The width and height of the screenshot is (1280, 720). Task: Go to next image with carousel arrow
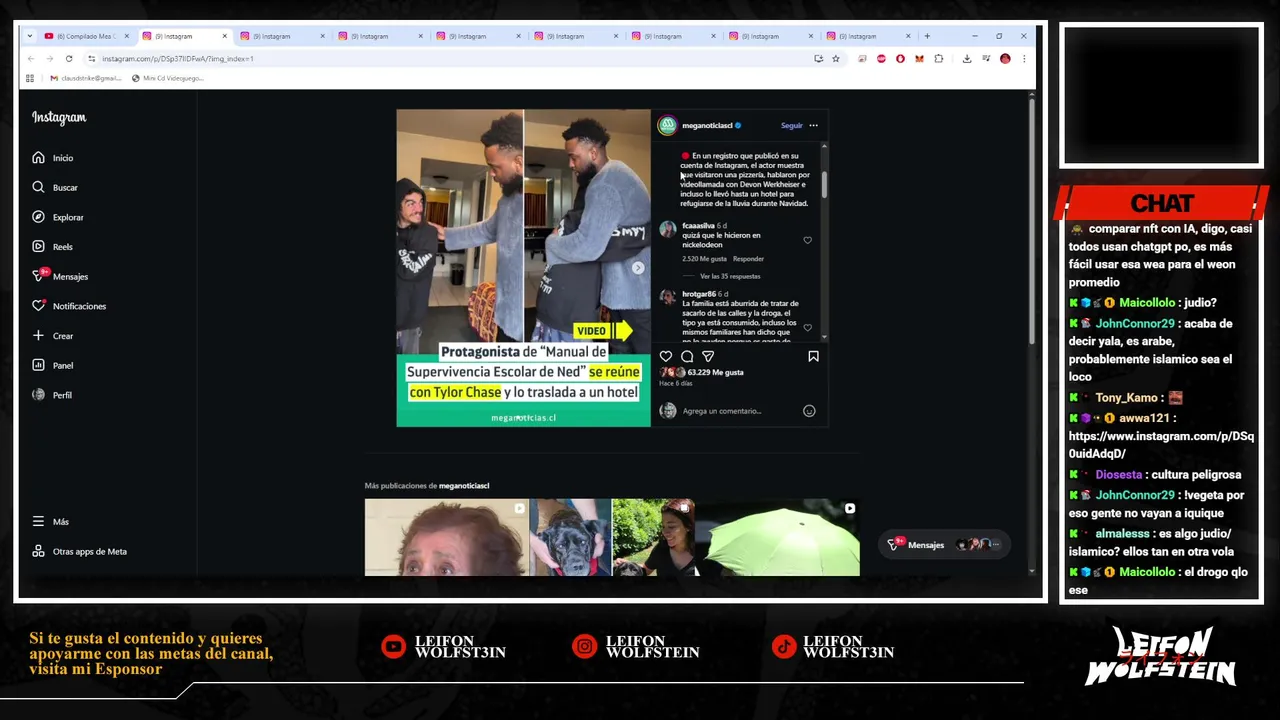(x=638, y=268)
